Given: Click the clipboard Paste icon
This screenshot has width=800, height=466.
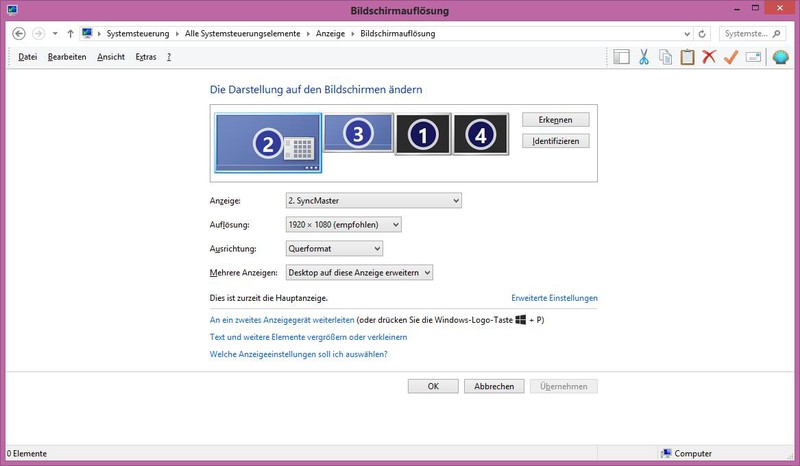Looking at the screenshot, I should (687, 57).
